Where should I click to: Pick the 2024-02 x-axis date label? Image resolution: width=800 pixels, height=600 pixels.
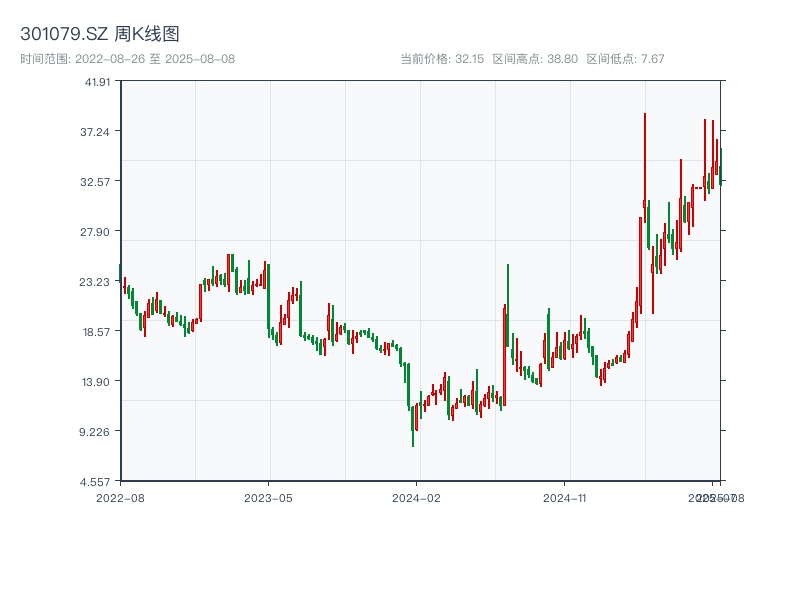click(x=417, y=497)
